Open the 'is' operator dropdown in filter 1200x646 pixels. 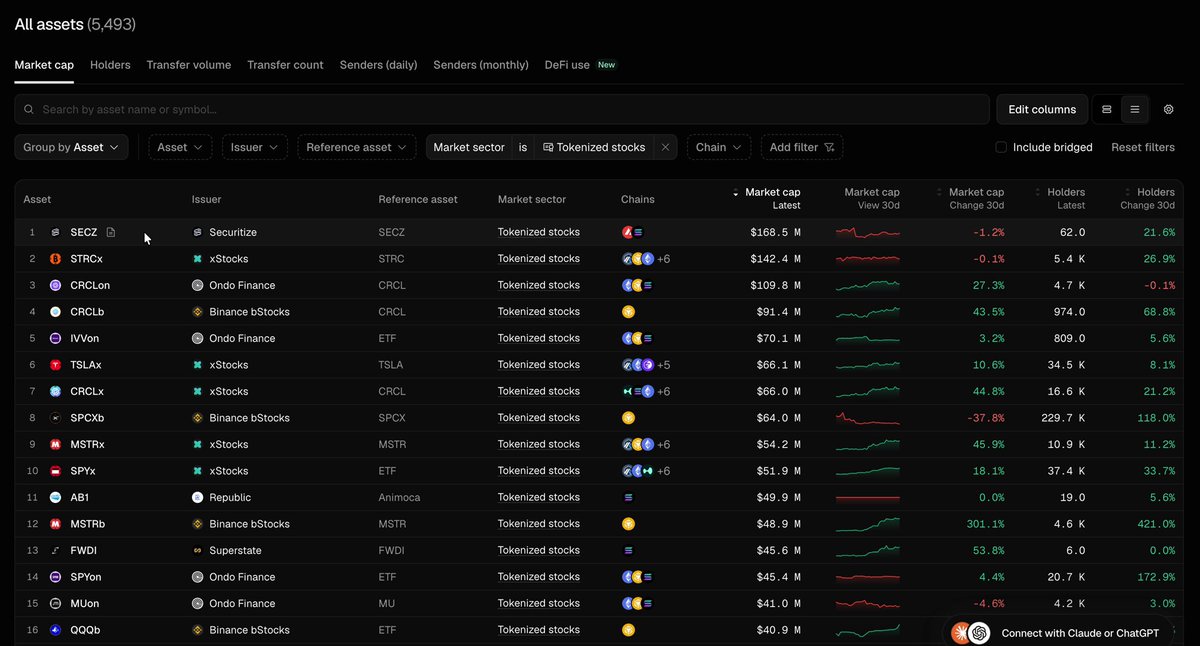click(523, 147)
